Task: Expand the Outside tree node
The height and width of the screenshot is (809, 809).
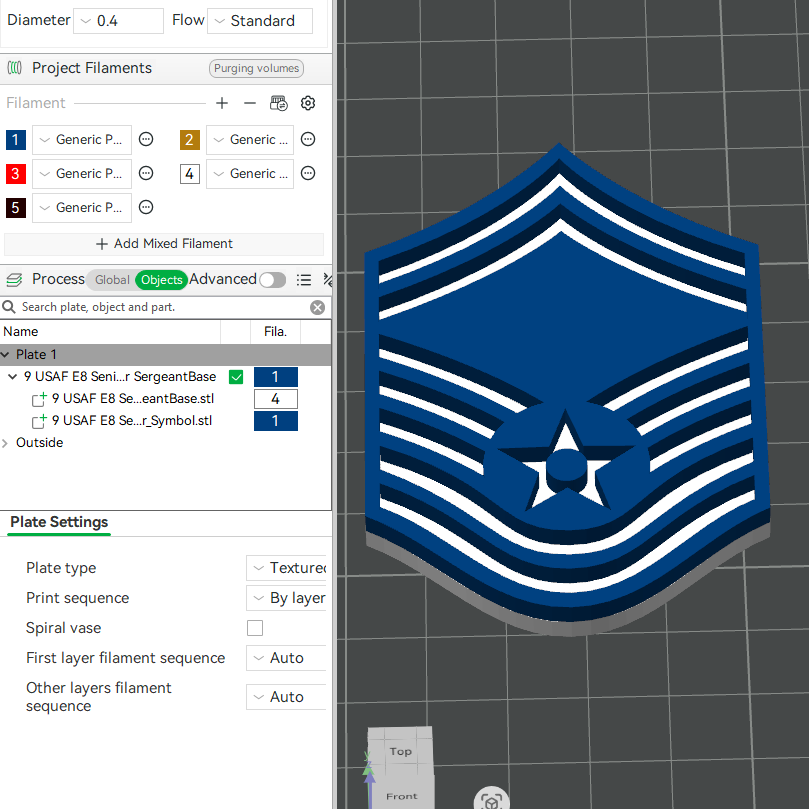Action: pyautogui.click(x=5, y=443)
